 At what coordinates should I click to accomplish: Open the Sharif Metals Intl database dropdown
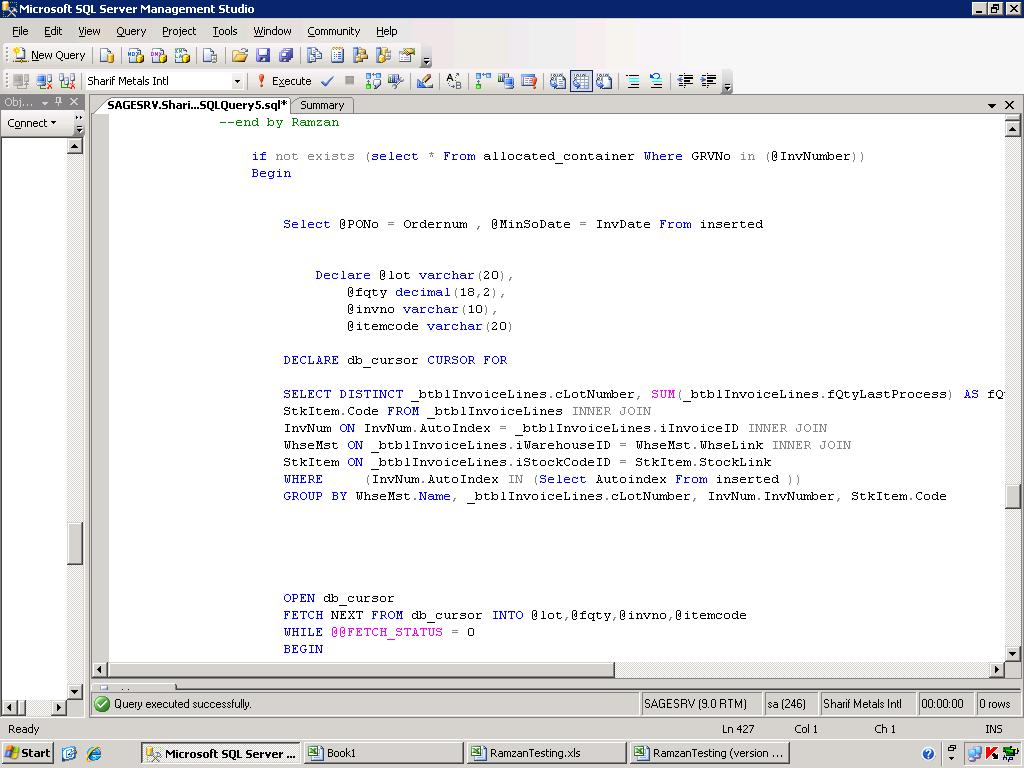pos(237,80)
